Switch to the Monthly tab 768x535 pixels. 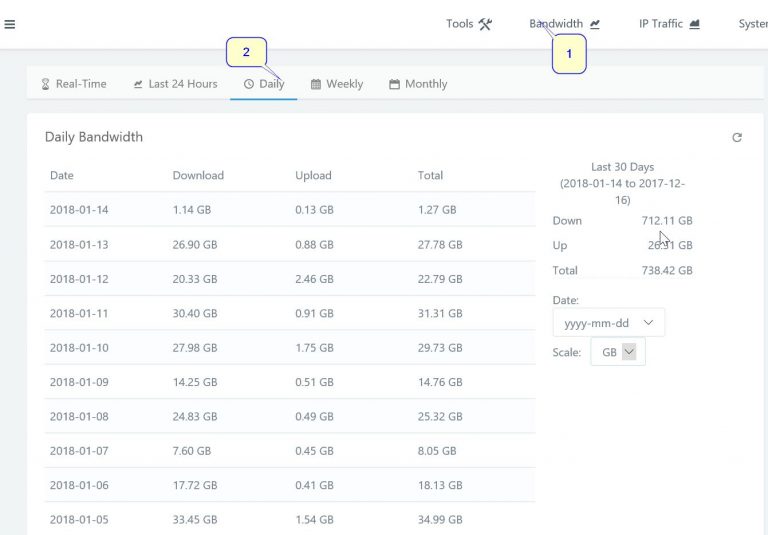tap(418, 84)
